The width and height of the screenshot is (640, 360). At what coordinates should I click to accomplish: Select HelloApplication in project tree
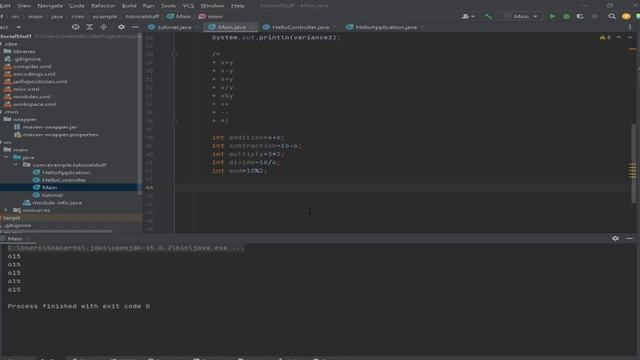coord(66,172)
